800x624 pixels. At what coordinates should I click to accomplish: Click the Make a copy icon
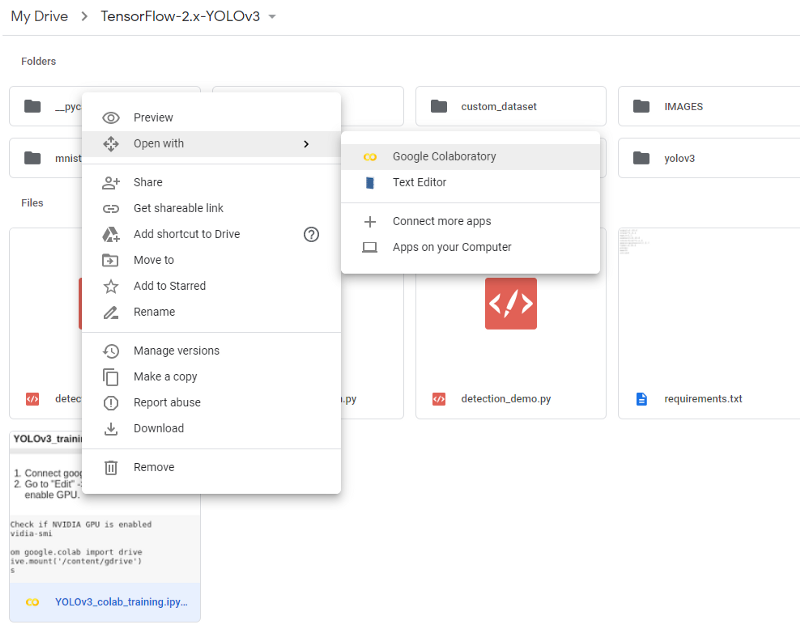(x=110, y=377)
